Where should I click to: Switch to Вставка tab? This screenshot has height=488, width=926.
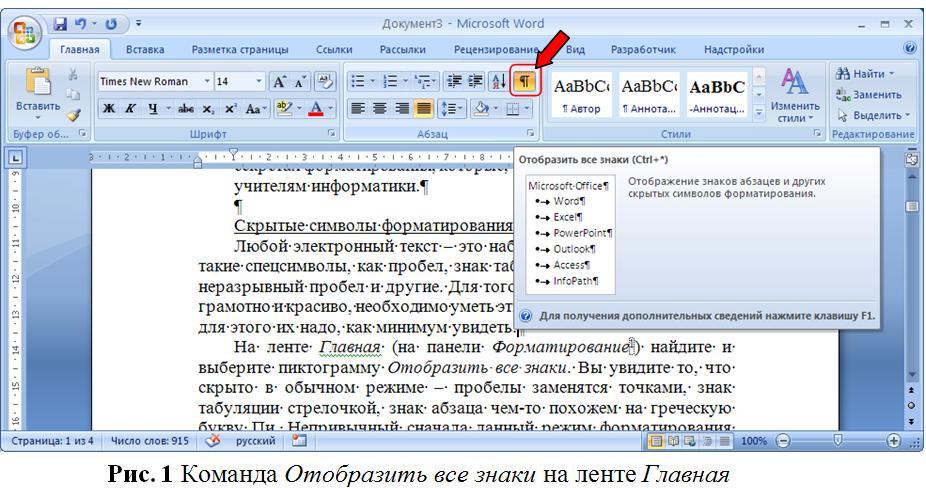(x=145, y=50)
